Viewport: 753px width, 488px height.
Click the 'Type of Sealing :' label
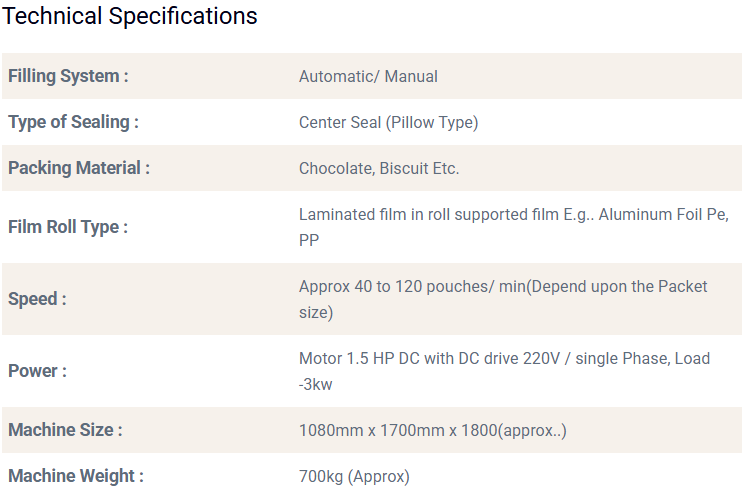point(73,122)
